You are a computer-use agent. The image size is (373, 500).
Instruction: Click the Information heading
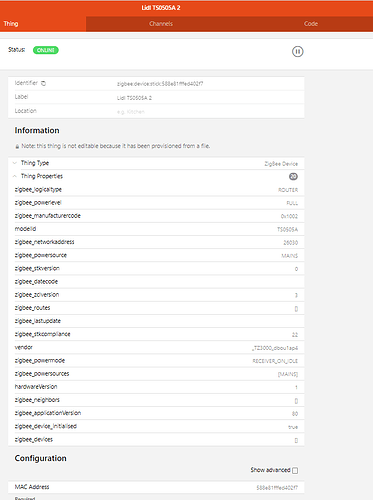click(37, 131)
